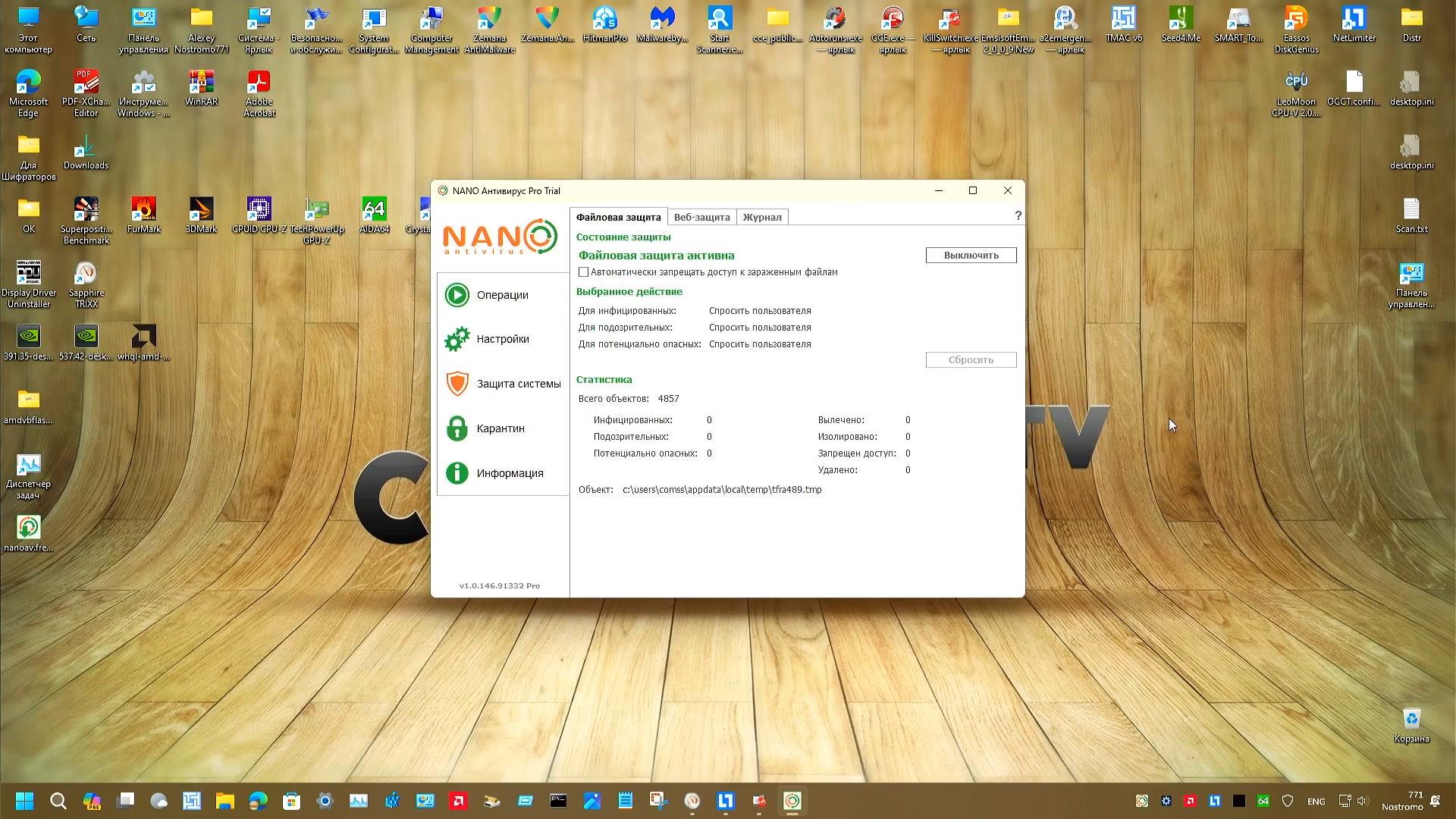Switch to Журнал tab
The height and width of the screenshot is (819, 1456).
[761, 217]
